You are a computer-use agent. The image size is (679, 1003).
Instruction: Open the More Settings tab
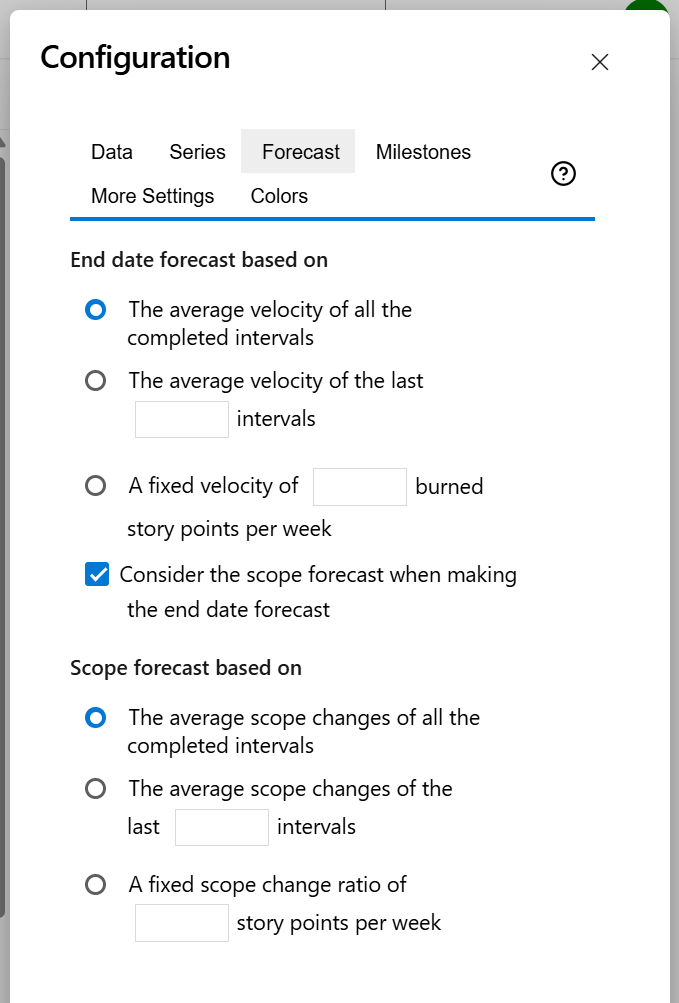click(x=152, y=195)
